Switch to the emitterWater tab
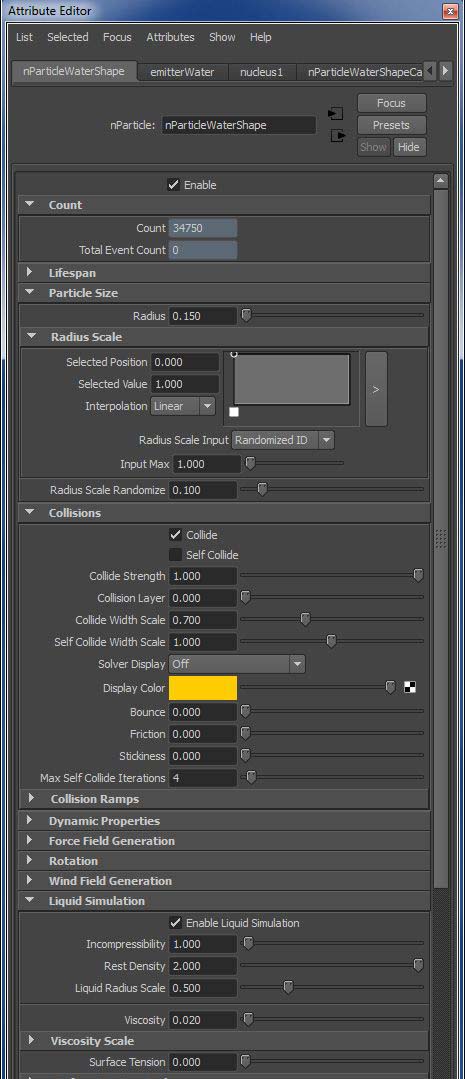The height and width of the screenshot is (1079, 465). (x=182, y=72)
